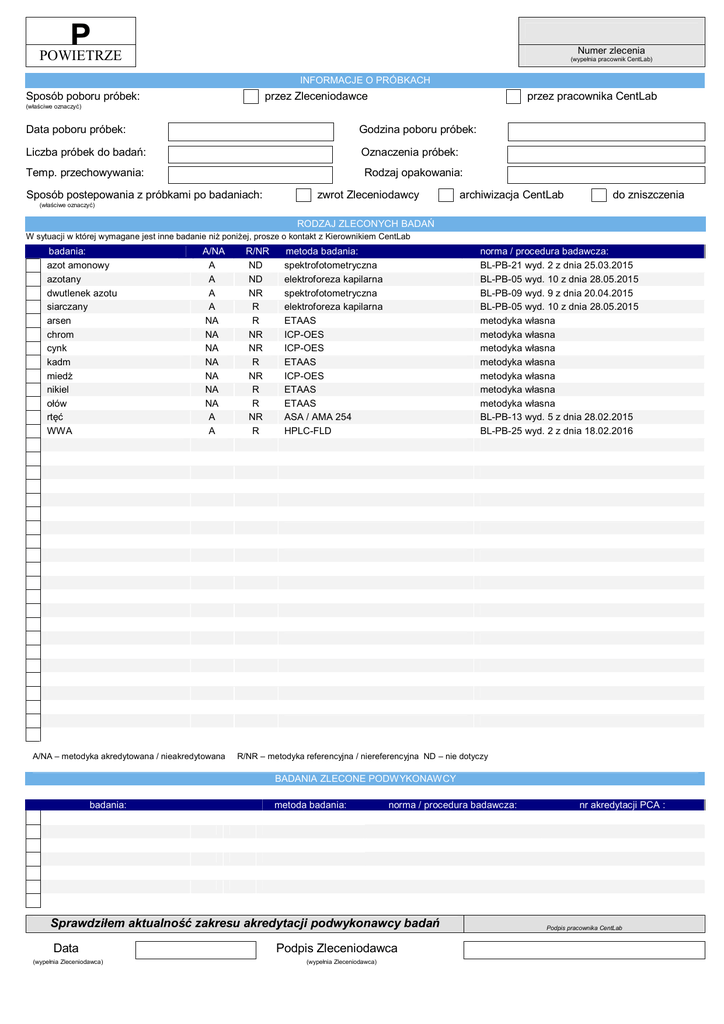Tick the 'zwrot Zleceniodawcy' checkbox
The image size is (724, 1024).
[x=303, y=195]
